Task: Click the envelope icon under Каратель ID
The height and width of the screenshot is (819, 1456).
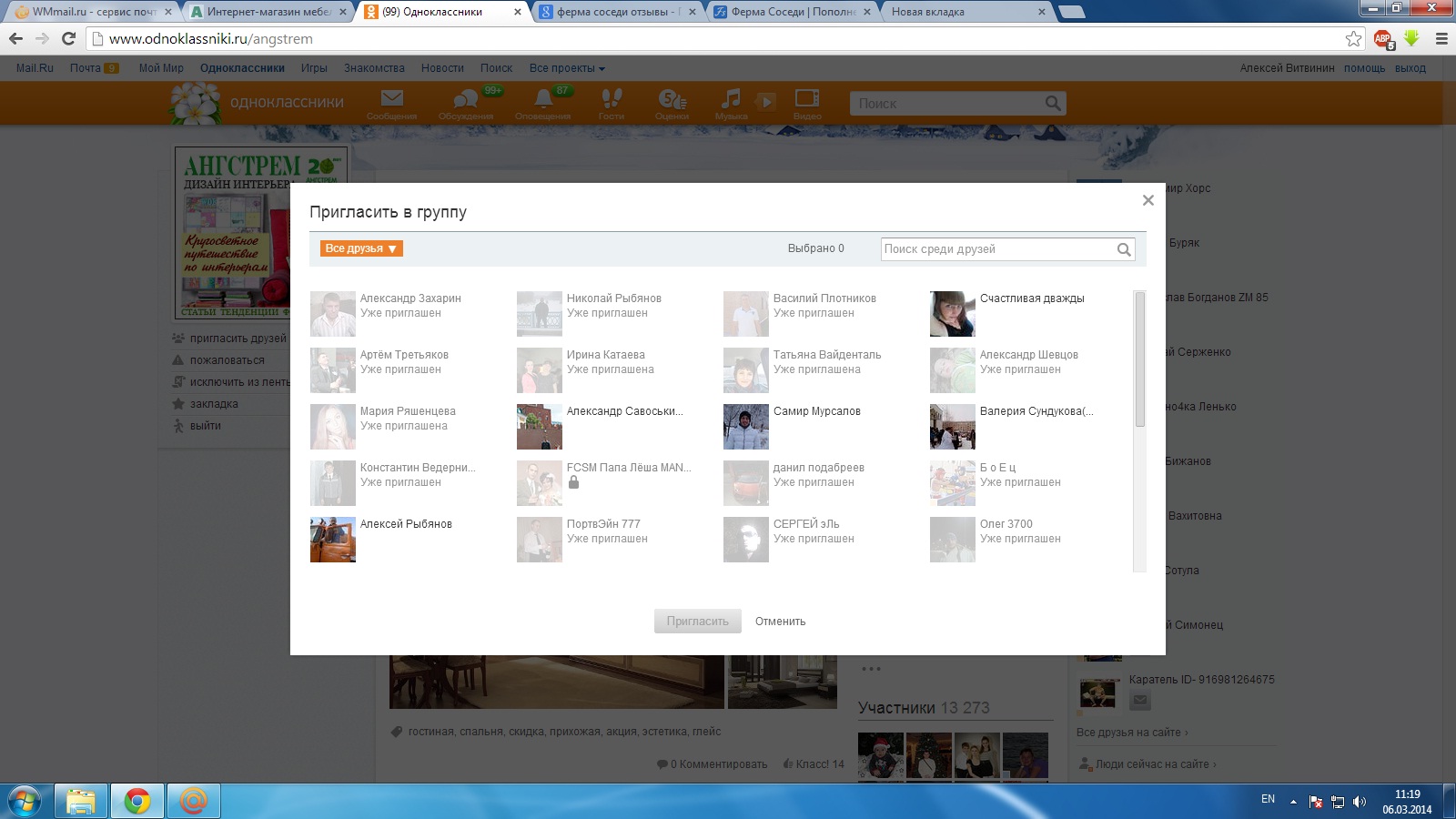Action: pyautogui.click(x=1140, y=701)
